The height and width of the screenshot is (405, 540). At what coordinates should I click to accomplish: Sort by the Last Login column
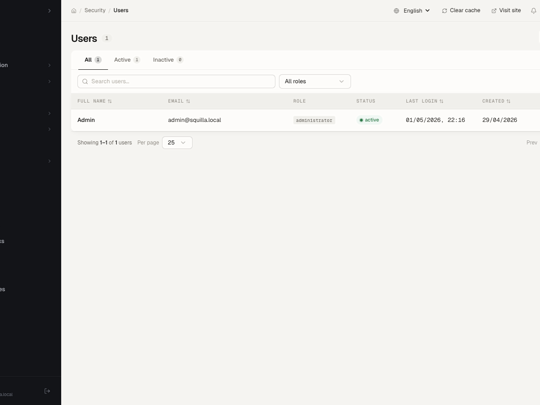coord(424,101)
